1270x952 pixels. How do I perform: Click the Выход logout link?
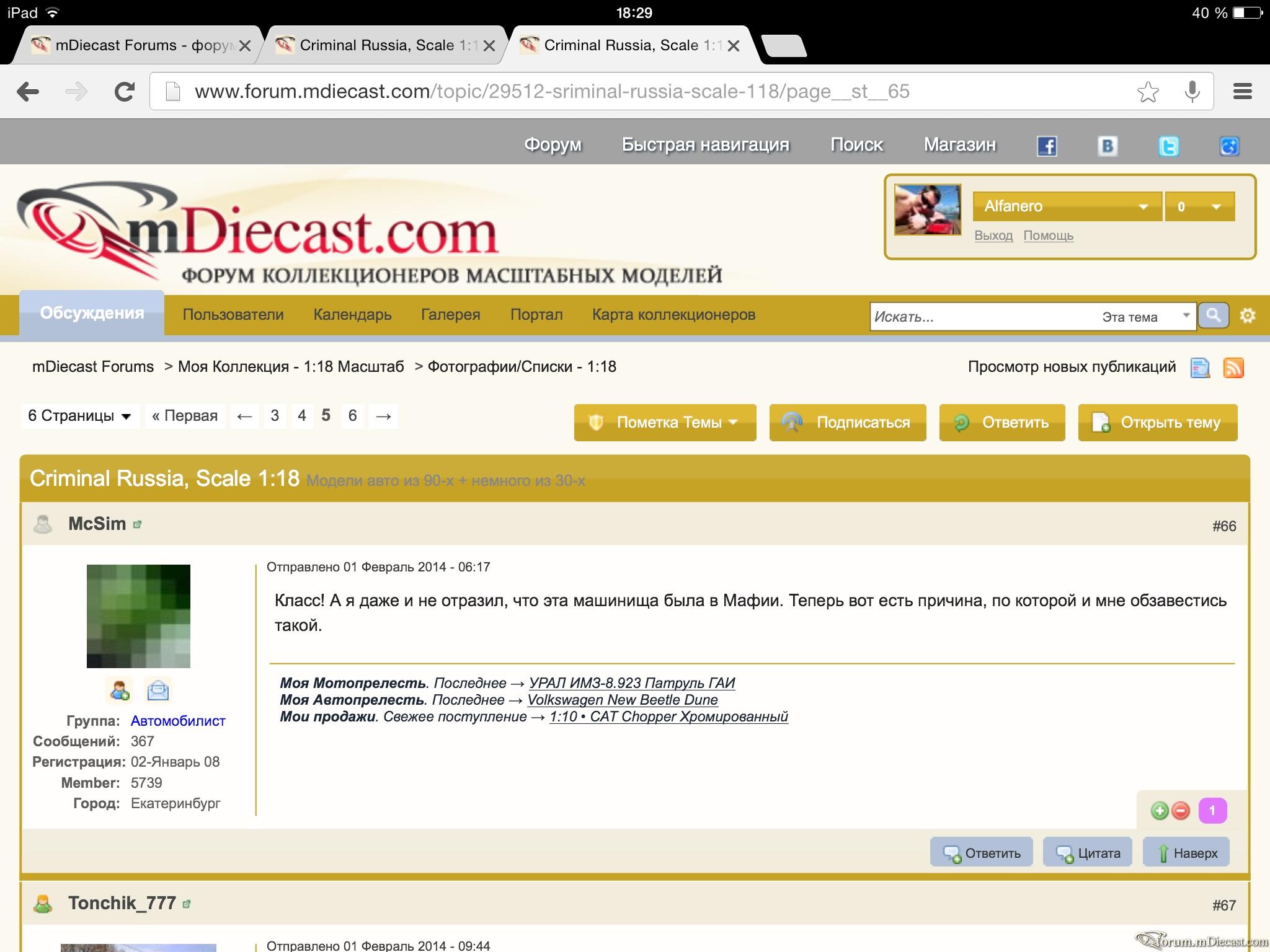993,236
